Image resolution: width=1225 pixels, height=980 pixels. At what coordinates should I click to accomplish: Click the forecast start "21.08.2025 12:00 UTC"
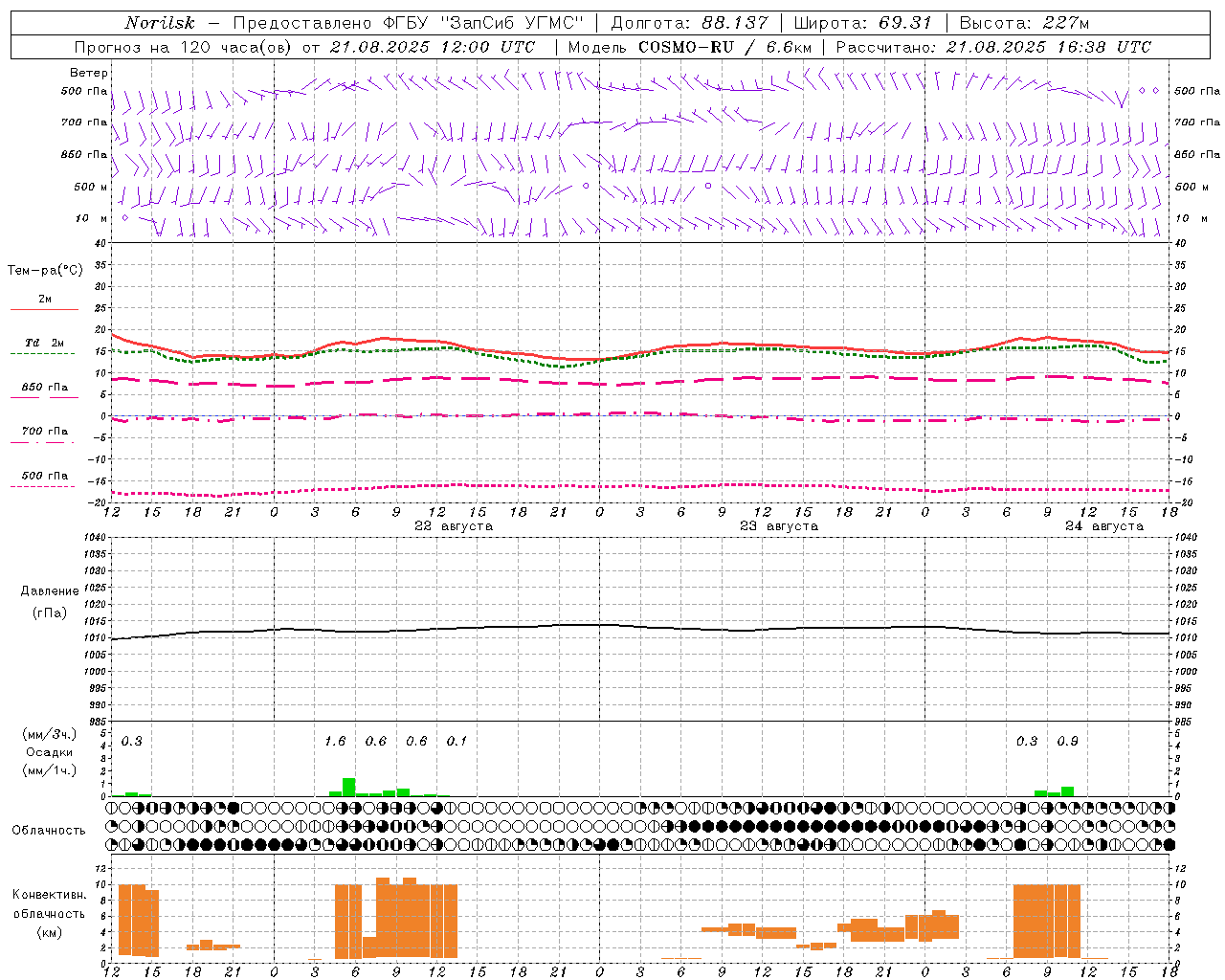pos(433,47)
